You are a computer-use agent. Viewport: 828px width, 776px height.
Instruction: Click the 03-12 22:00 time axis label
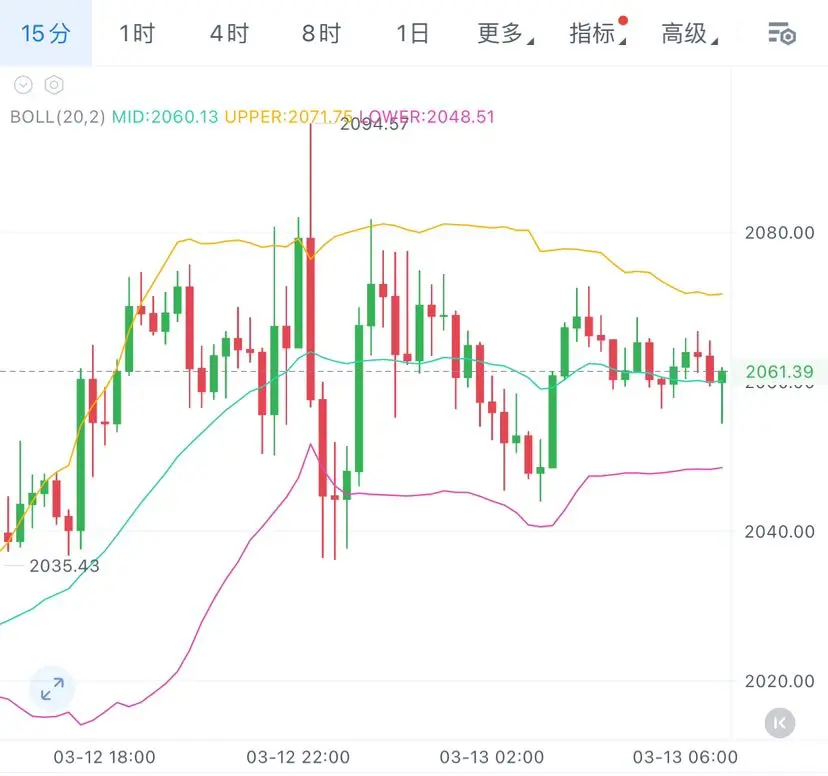(x=298, y=757)
